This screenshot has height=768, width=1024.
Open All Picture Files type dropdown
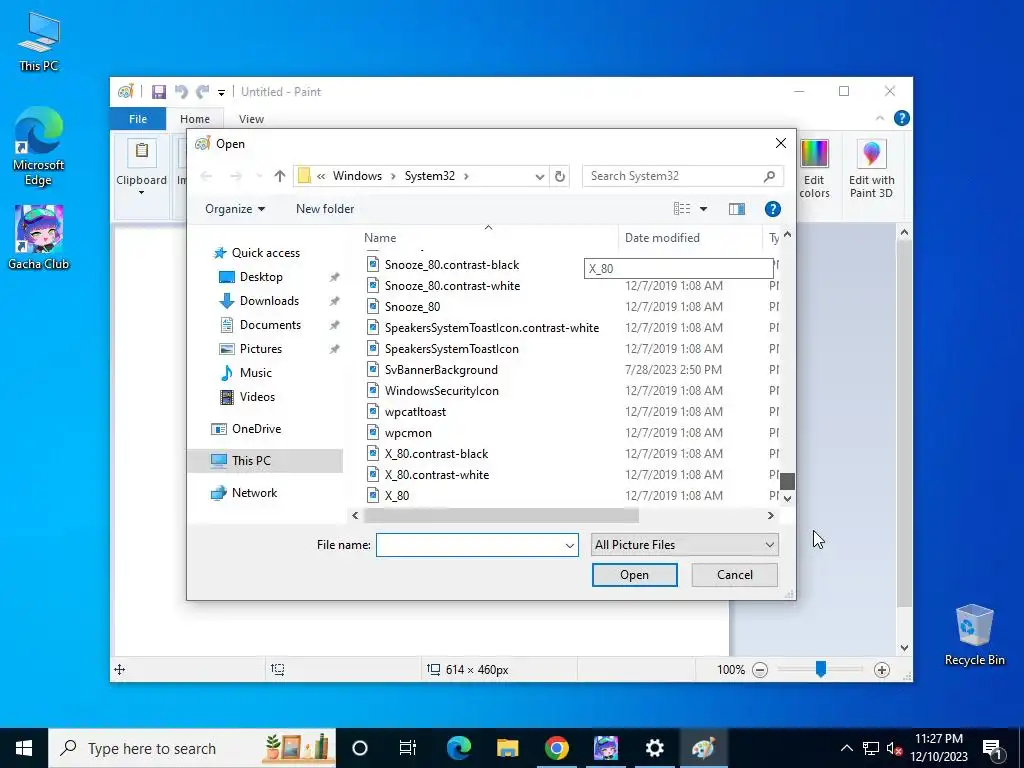[684, 545]
